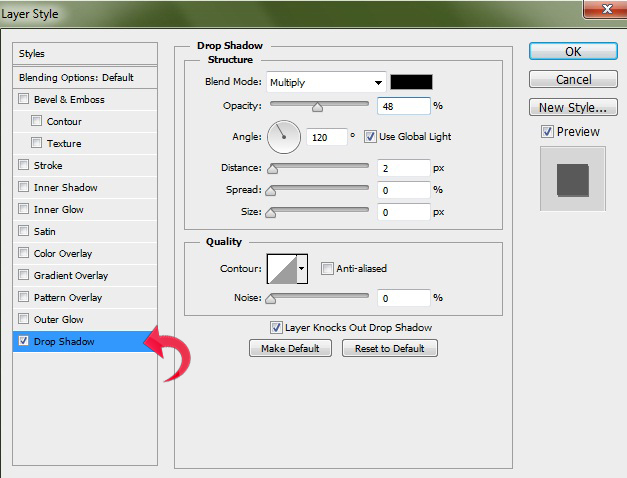The height and width of the screenshot is (478, 627).
Task: Disable the Preview checkbox
Action: [546, 132]
